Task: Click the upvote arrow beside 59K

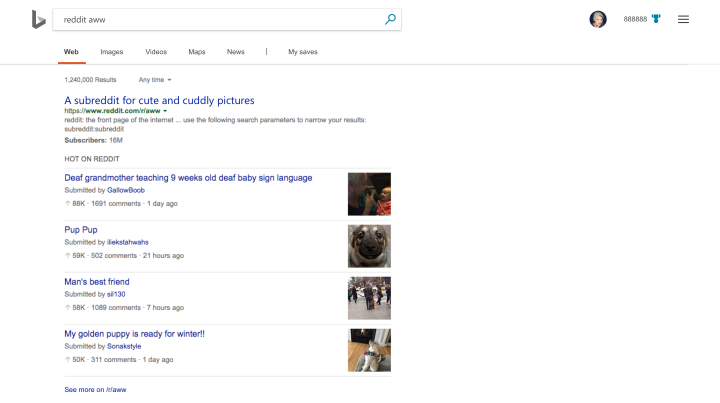Action: [x=68, y=255]
